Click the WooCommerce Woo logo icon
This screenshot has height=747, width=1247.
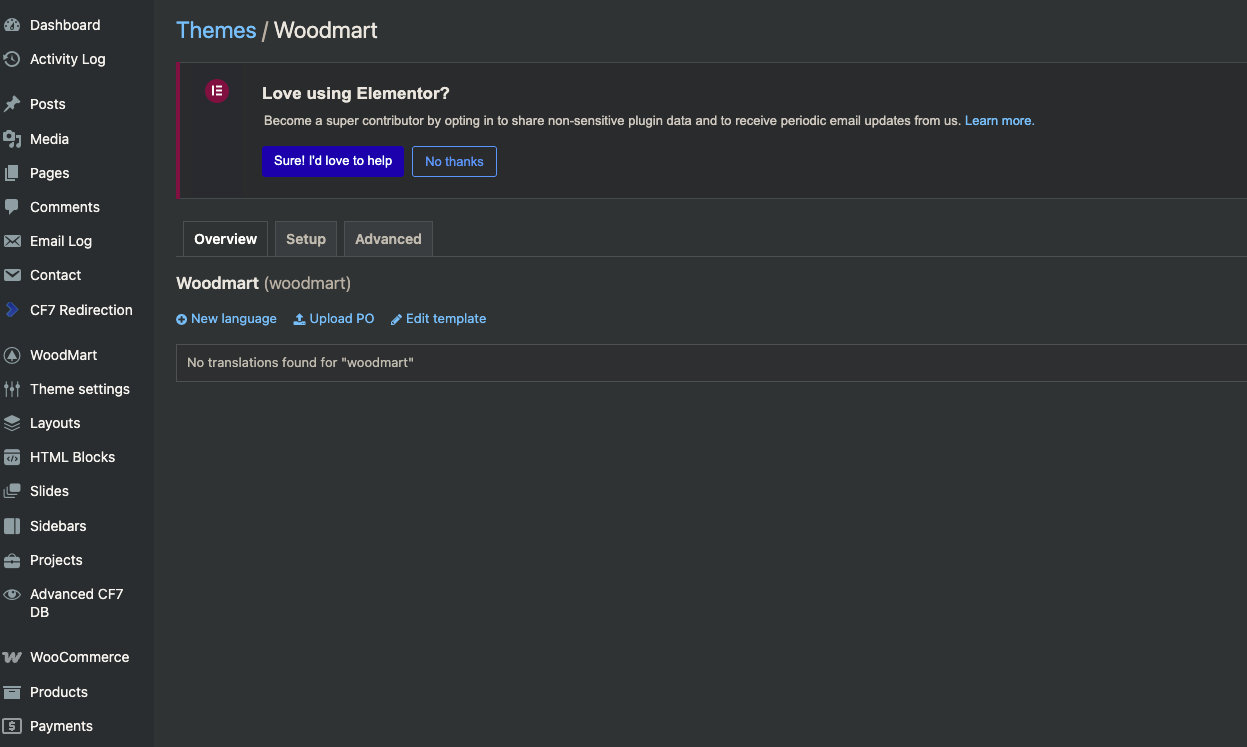point(12,657)
